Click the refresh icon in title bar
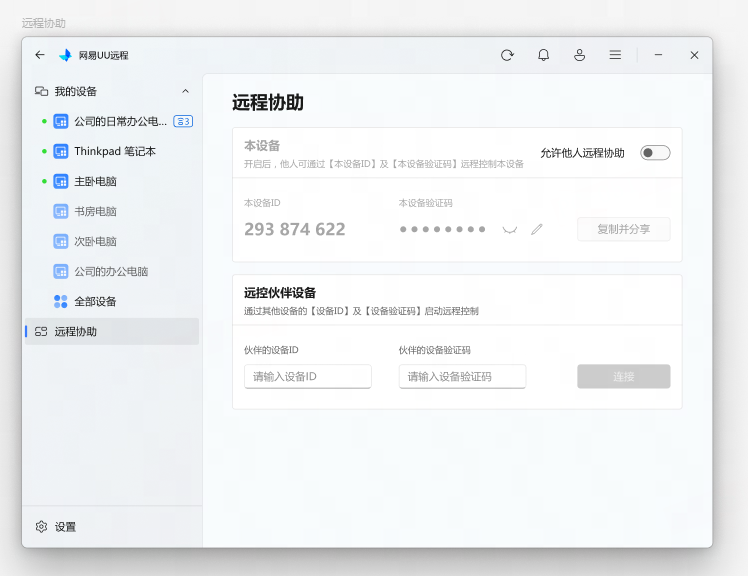The height and width of the screenshot is (576, 748). point(507,55)
